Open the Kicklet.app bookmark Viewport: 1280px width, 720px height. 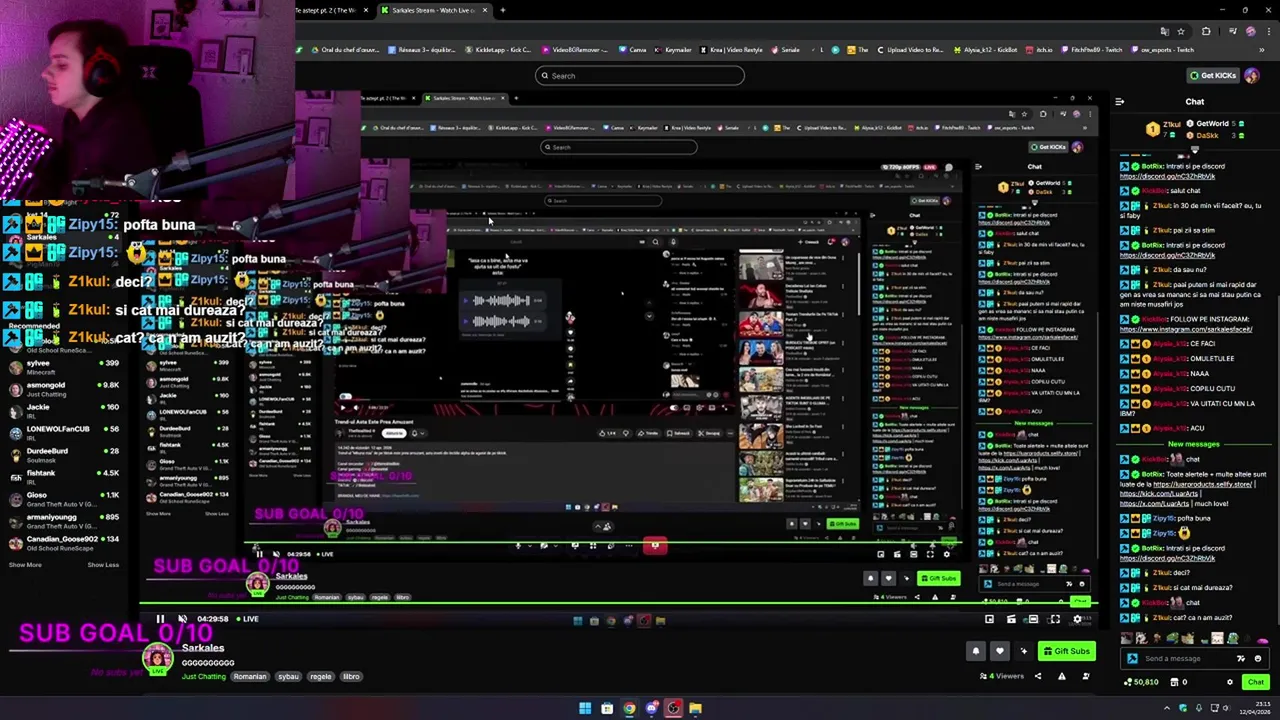tap(497, 49)
